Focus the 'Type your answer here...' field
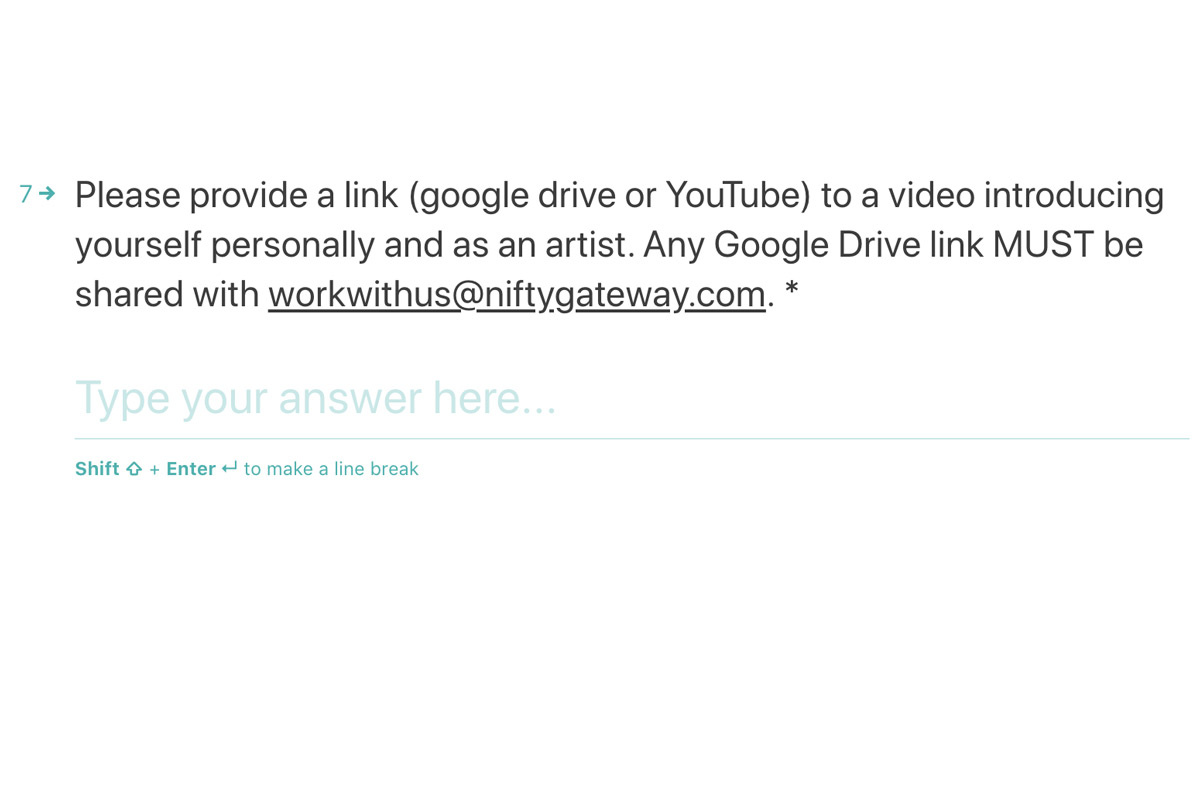Image resolution: width=1200 pixels, height=800 pixels. pos(632,398)
